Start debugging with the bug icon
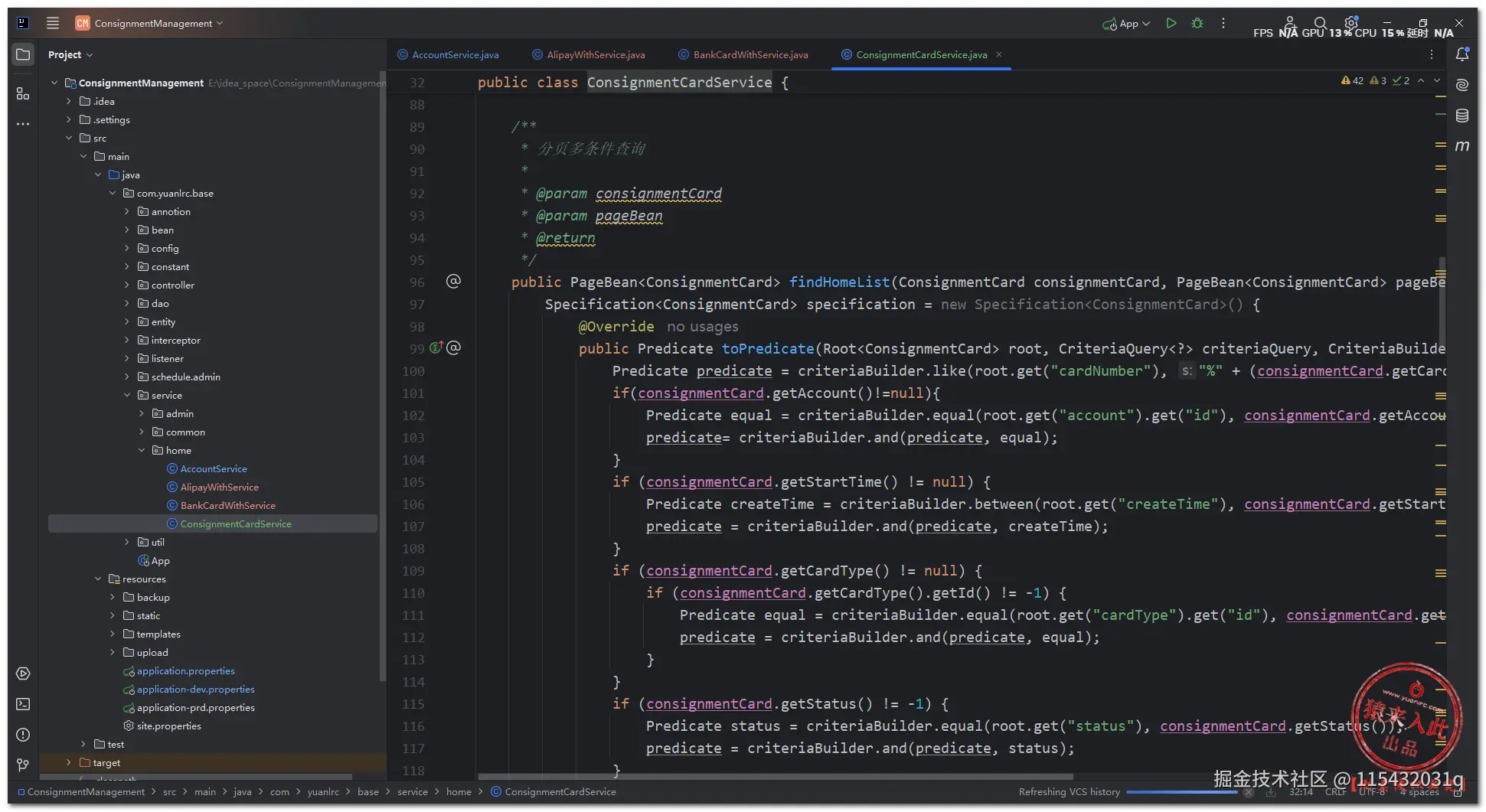The image size is (1486, 812). (x=1197, y=24)
